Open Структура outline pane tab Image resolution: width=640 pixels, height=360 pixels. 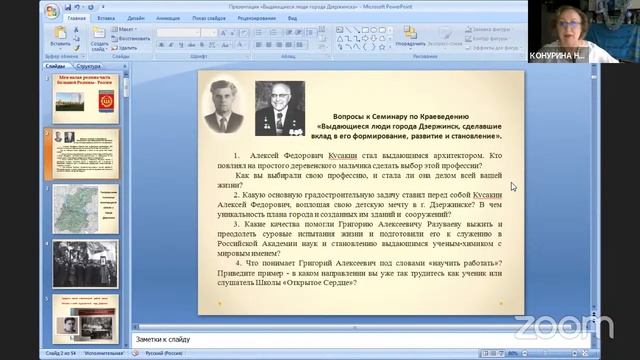tap(88, 66)
